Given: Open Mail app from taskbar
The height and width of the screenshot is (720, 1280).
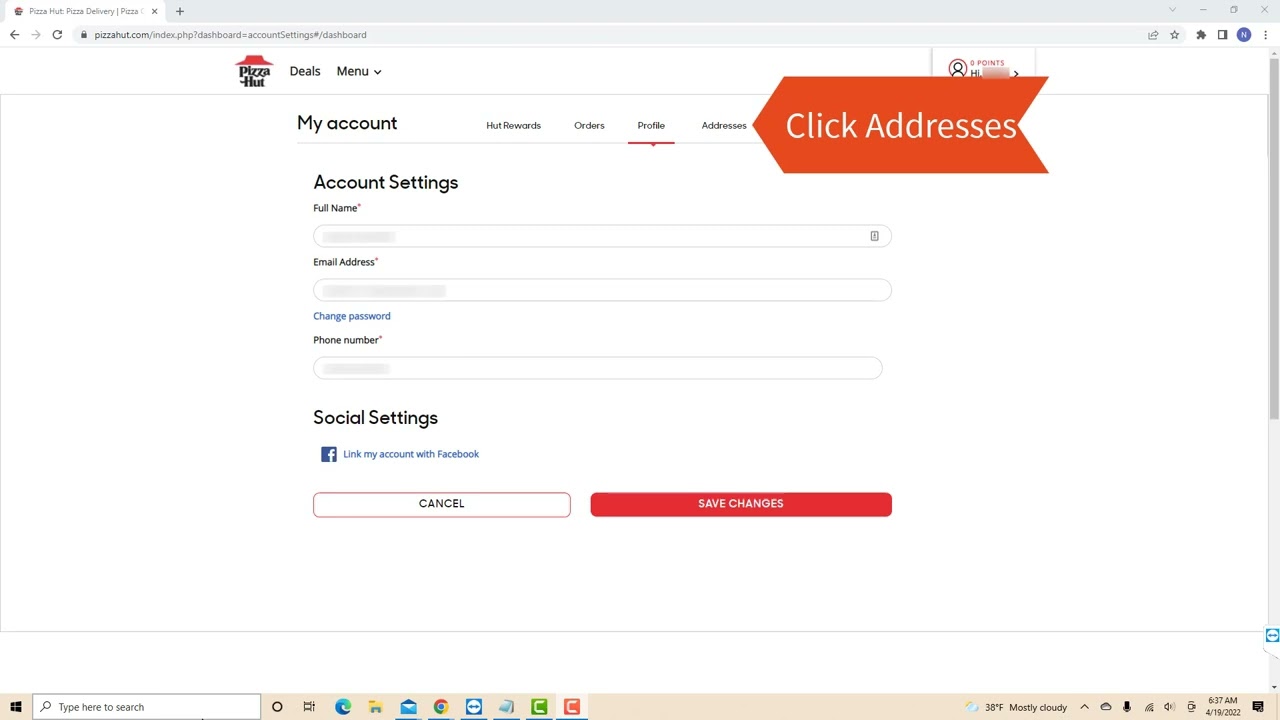Looking at the screenshot, I should (x=408, y=707).
